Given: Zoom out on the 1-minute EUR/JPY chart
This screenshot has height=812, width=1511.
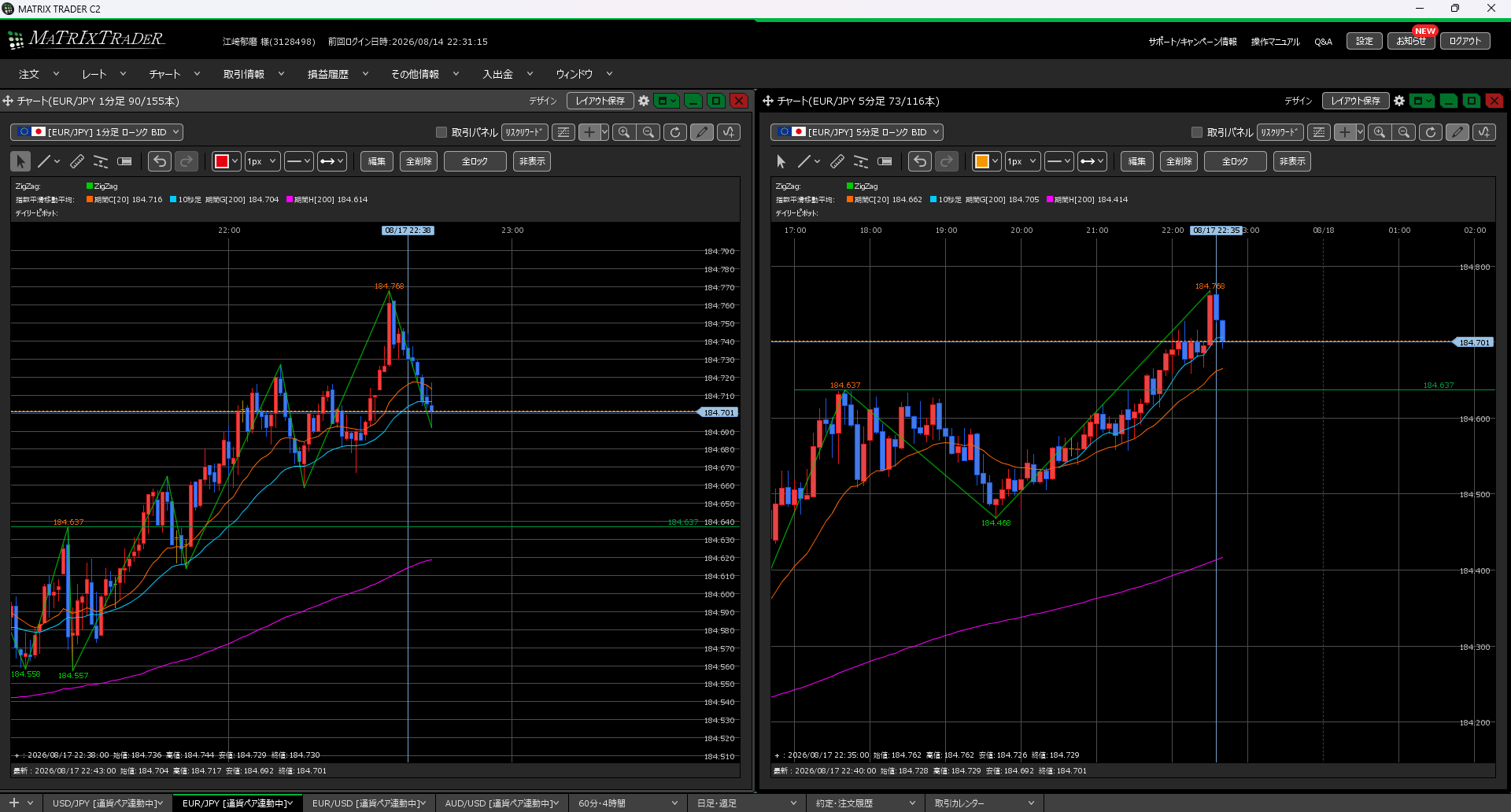Looking at the screenshot, I should 648,132.
